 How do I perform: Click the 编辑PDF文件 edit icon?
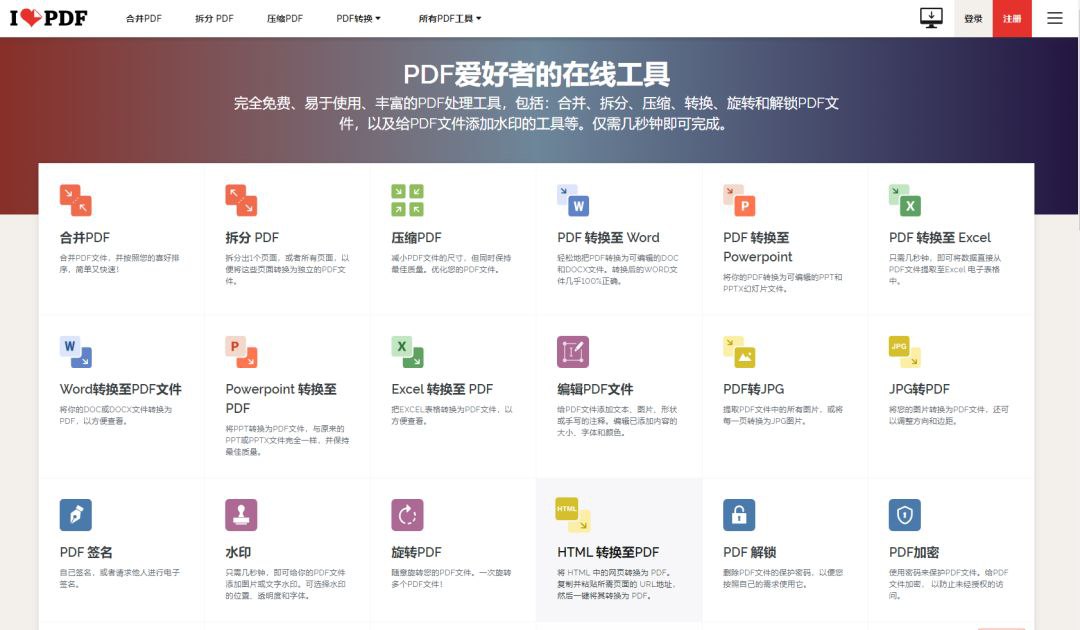click(x=573, y=352)
